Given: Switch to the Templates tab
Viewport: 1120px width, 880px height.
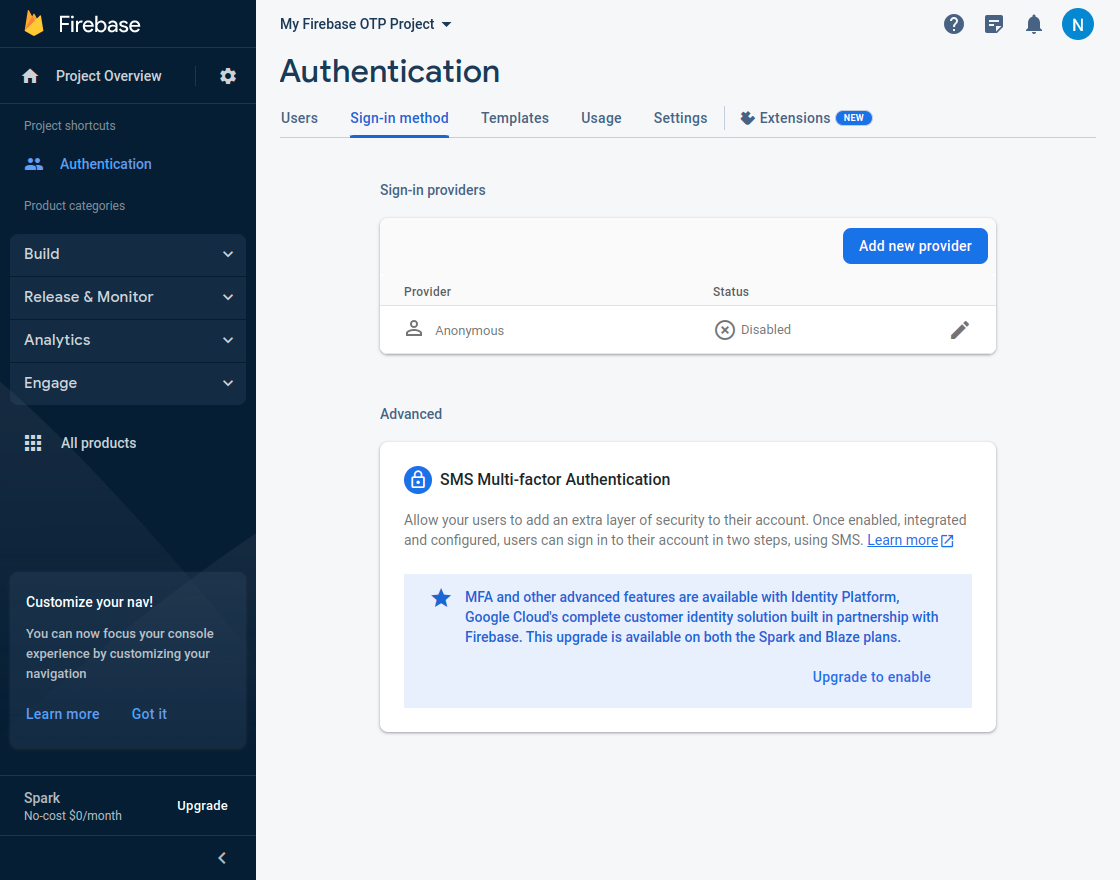Looking at the screenshot, I should click(x=514, y=118).
